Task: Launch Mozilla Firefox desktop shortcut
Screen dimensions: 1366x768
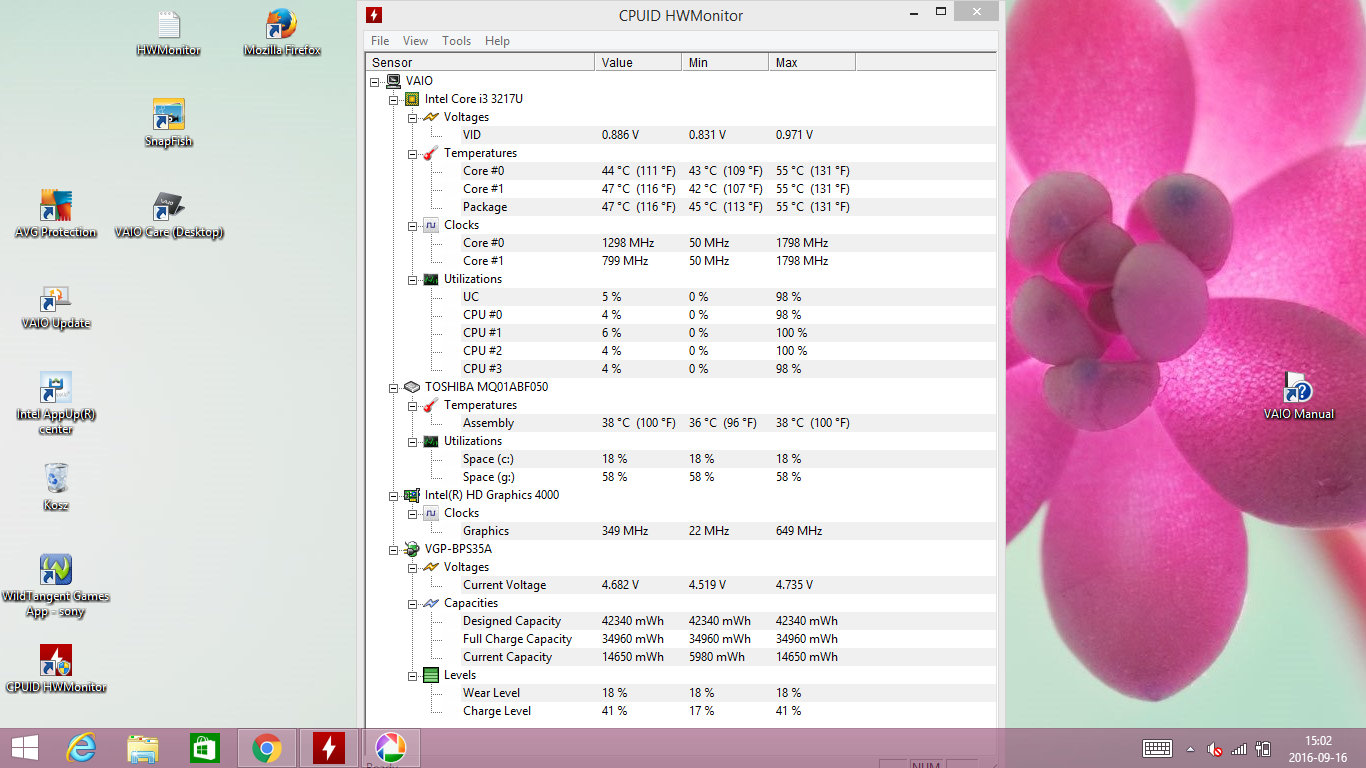Action: click(282, 33)
